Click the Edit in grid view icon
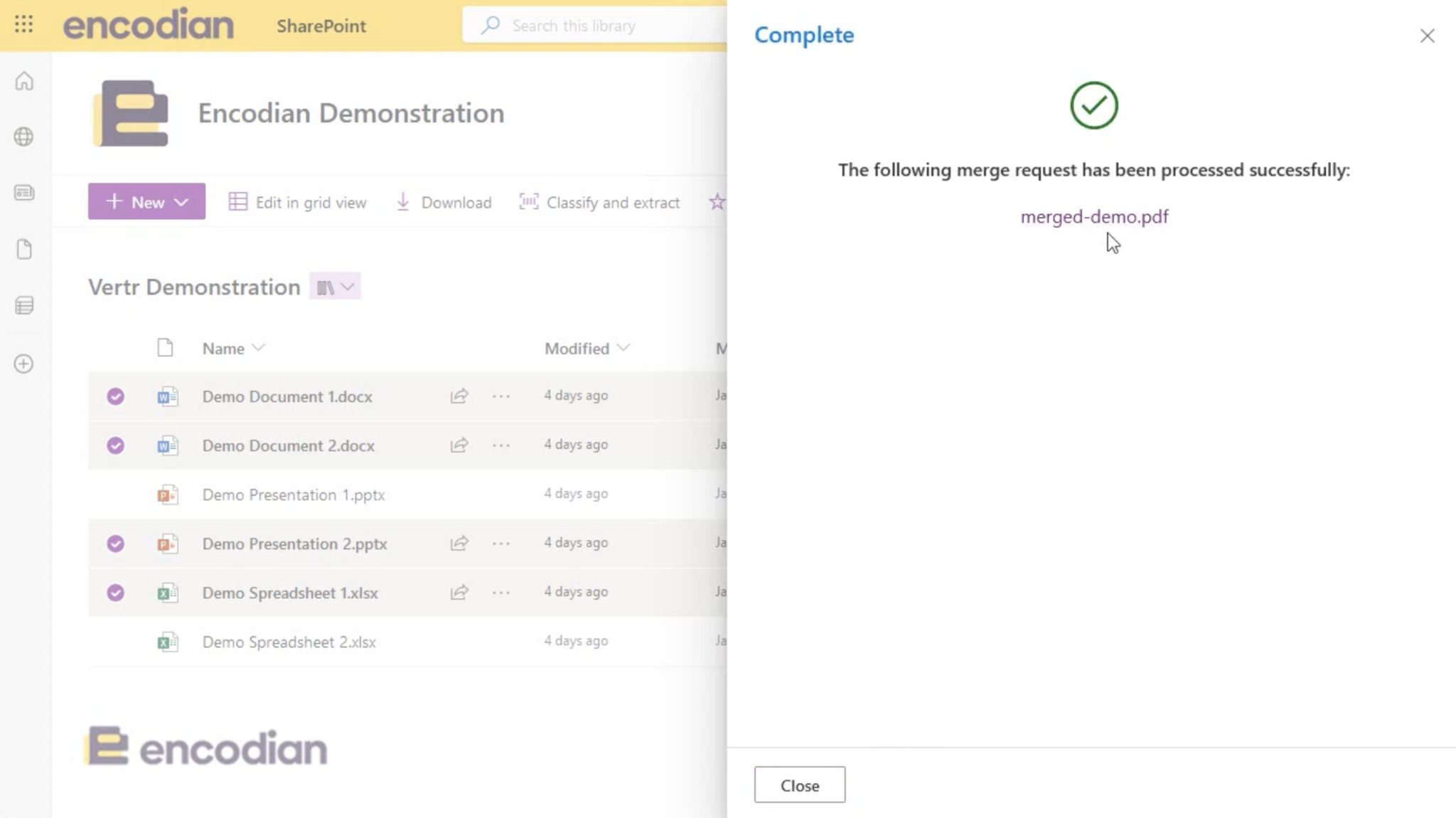The height and width of the screenshot is (818, 1456). [238, 202]
